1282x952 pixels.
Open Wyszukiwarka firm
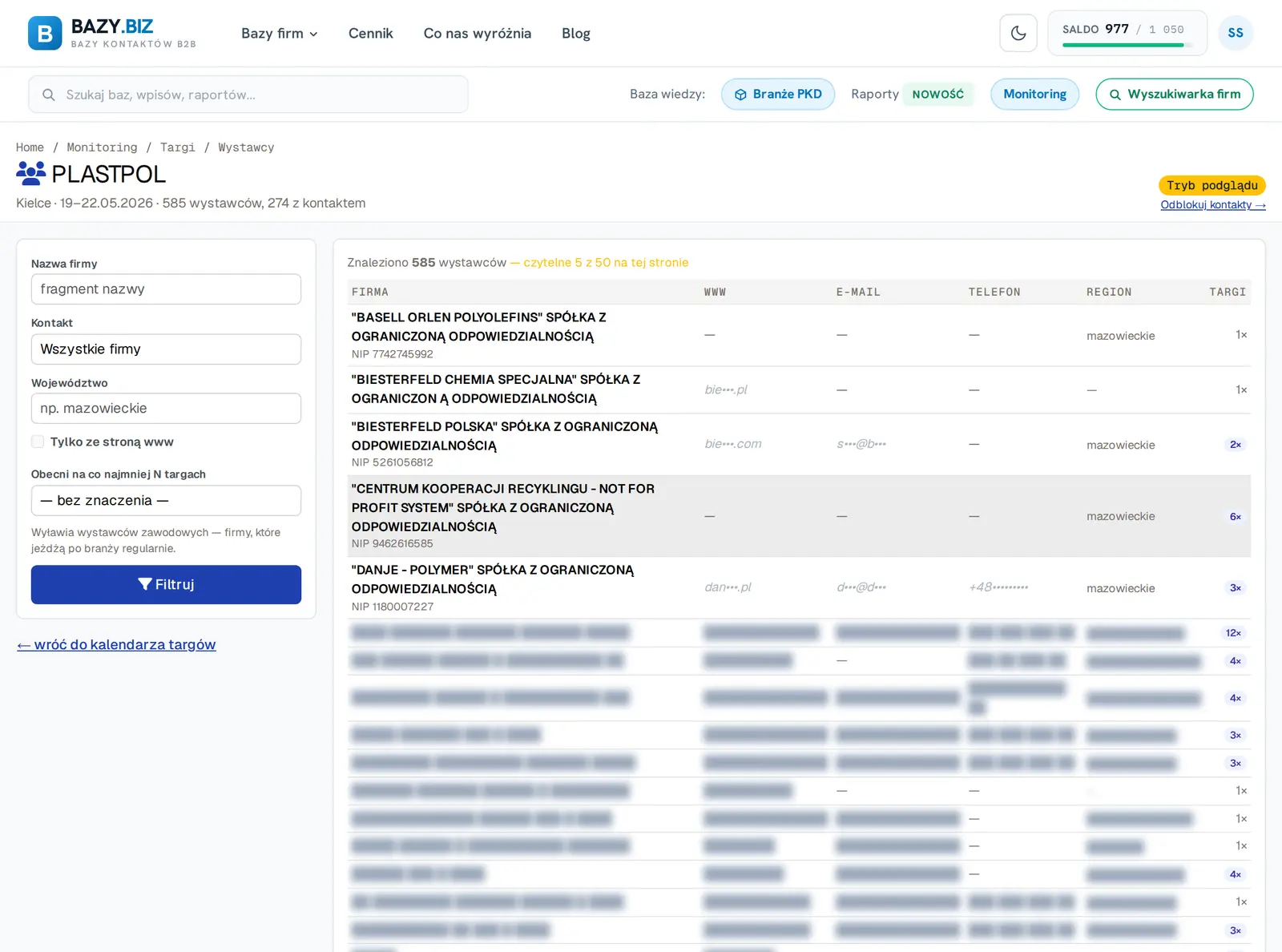pos(1175,94)
